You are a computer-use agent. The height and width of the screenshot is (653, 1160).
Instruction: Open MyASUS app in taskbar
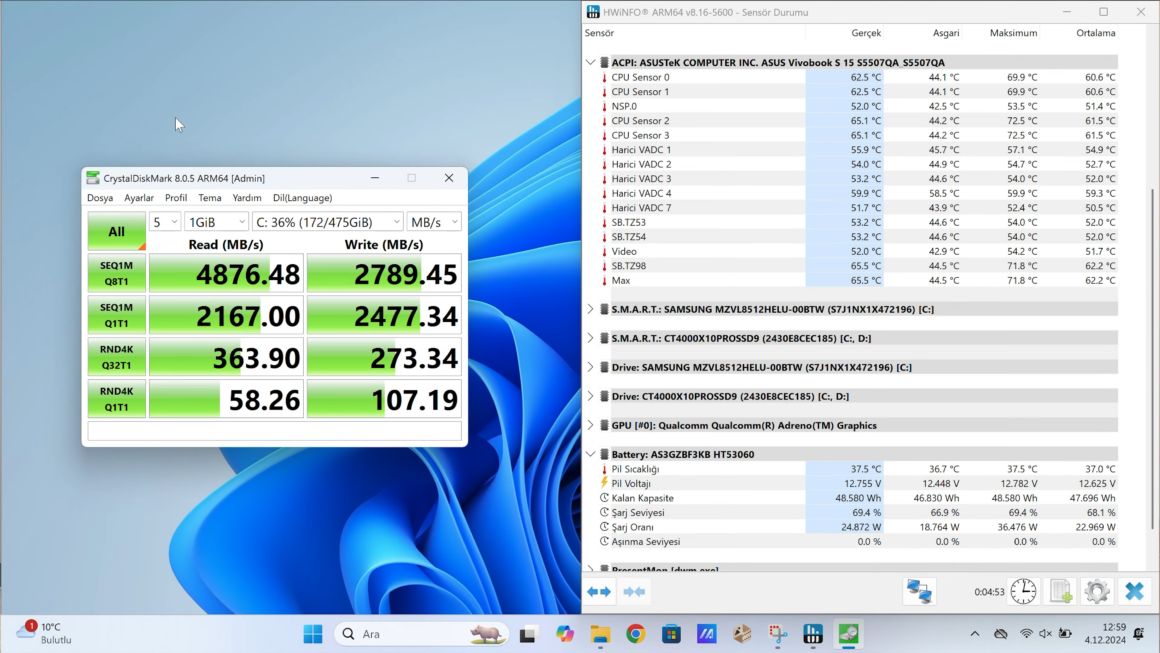pyautogui.click(x=707, y=634)
